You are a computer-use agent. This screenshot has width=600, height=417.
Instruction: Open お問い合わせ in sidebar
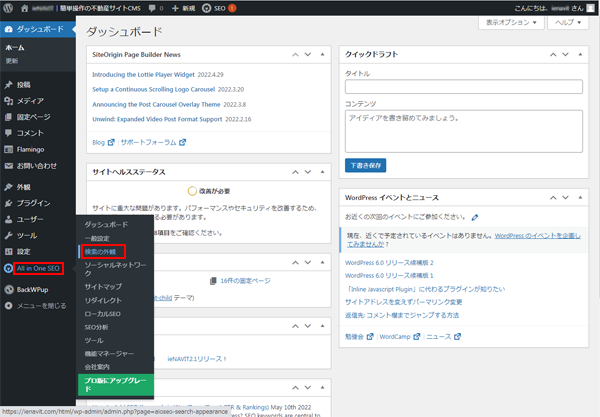point(38,166)
